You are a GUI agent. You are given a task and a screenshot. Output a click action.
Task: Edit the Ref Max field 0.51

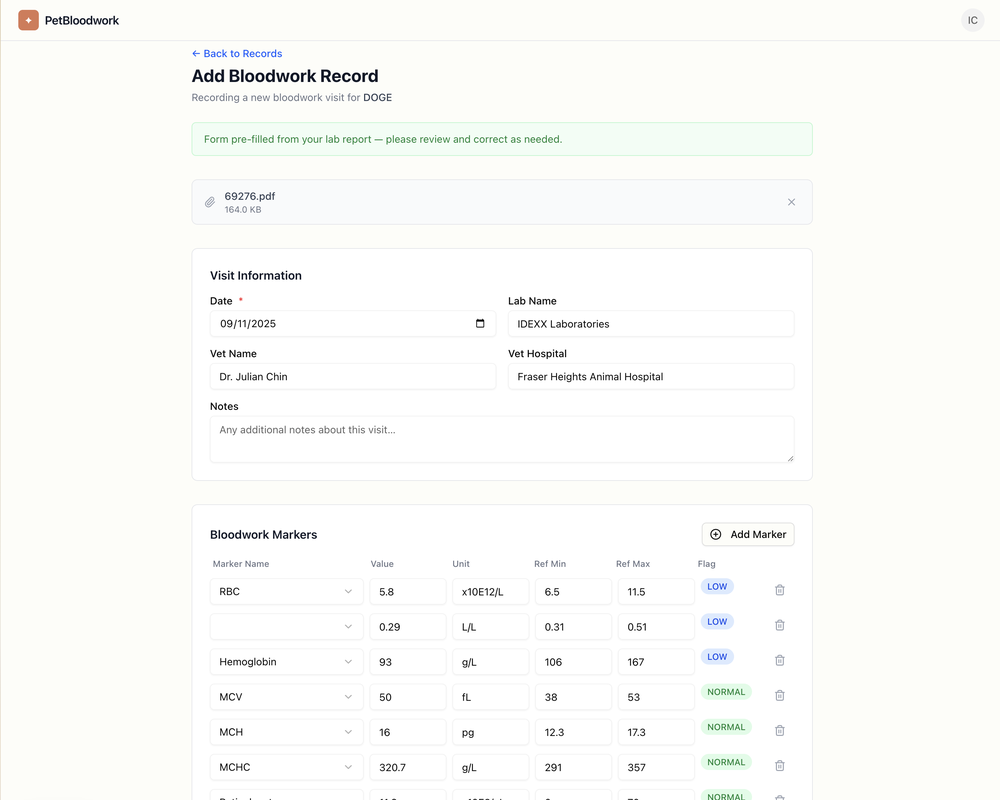[x=656, y=626]
